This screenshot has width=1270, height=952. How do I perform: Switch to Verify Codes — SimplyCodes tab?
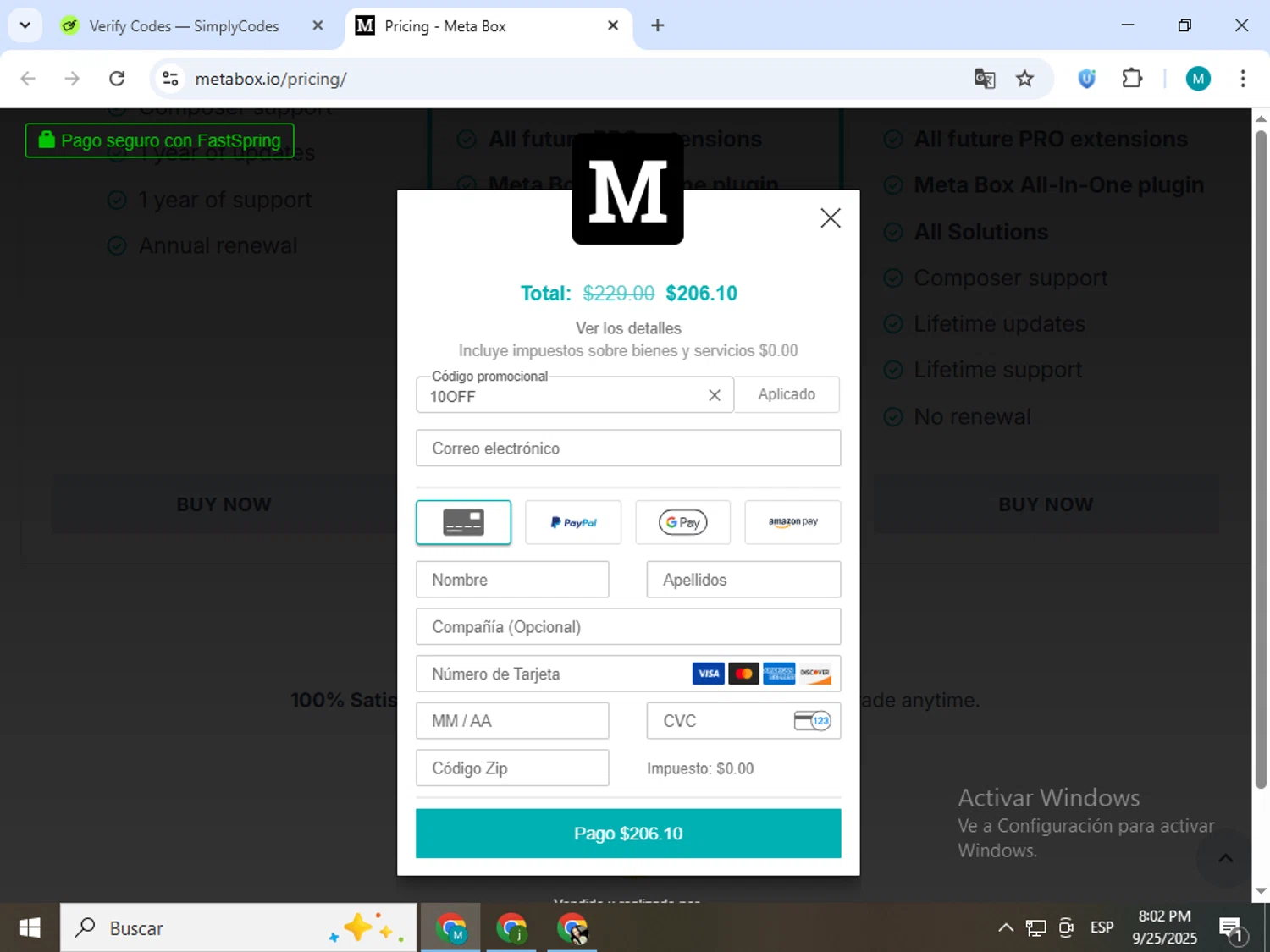[183, 26]
